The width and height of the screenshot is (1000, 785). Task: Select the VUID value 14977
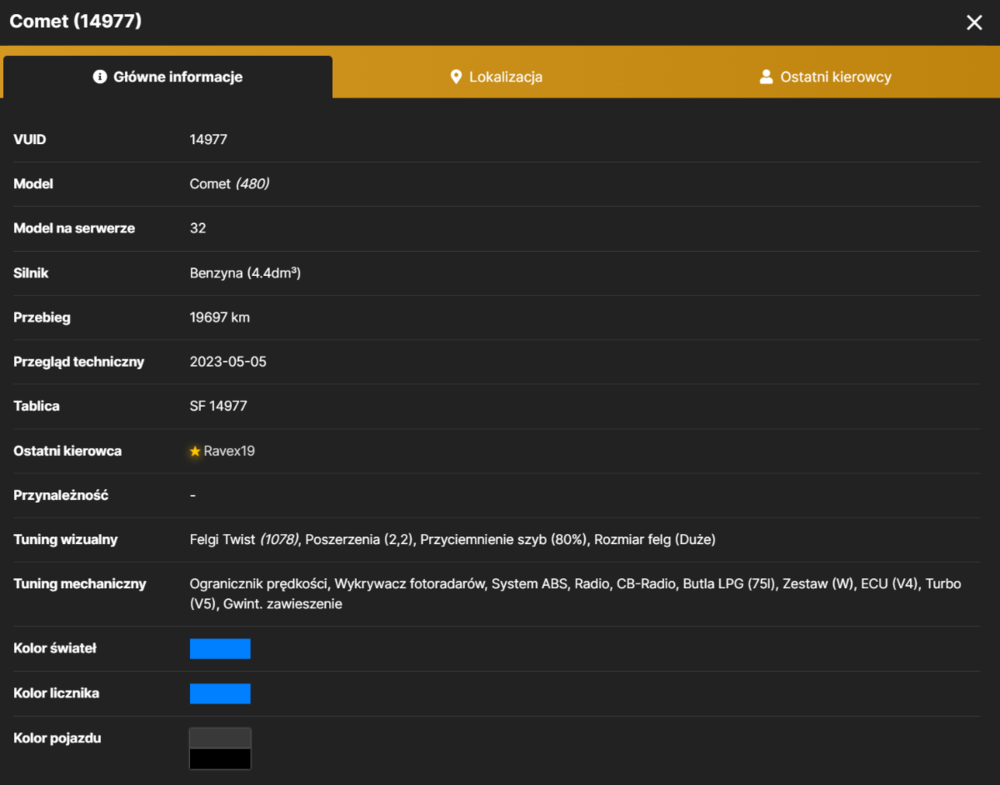coord(209,140)
